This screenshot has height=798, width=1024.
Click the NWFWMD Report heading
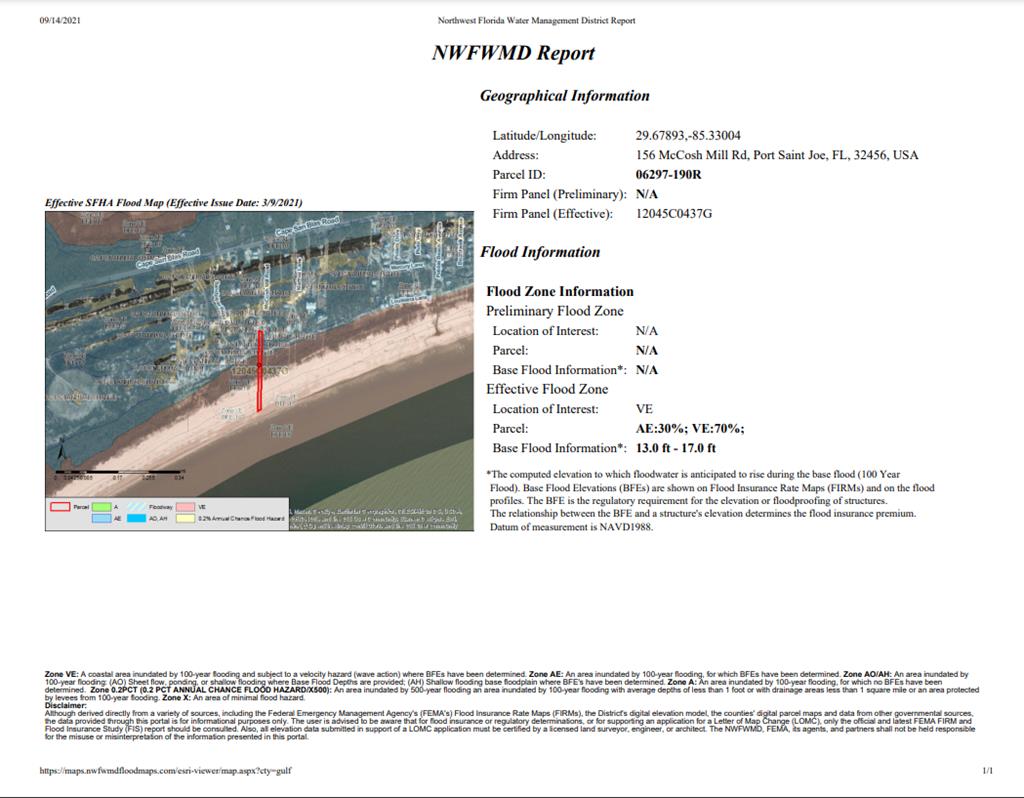tap(513, 53)
